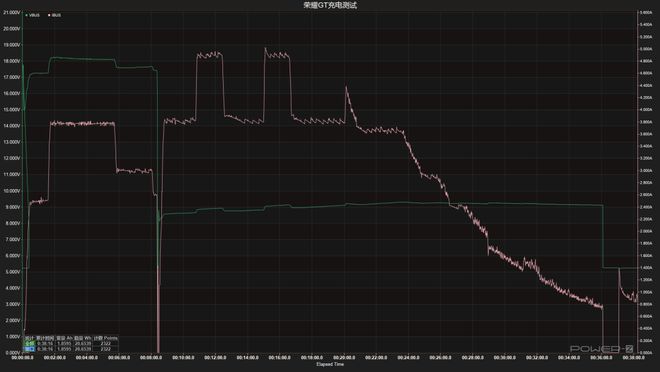660x372 pixels.
Task: Click the green VBUS legend color marker
Action: (x=27, y=15)
